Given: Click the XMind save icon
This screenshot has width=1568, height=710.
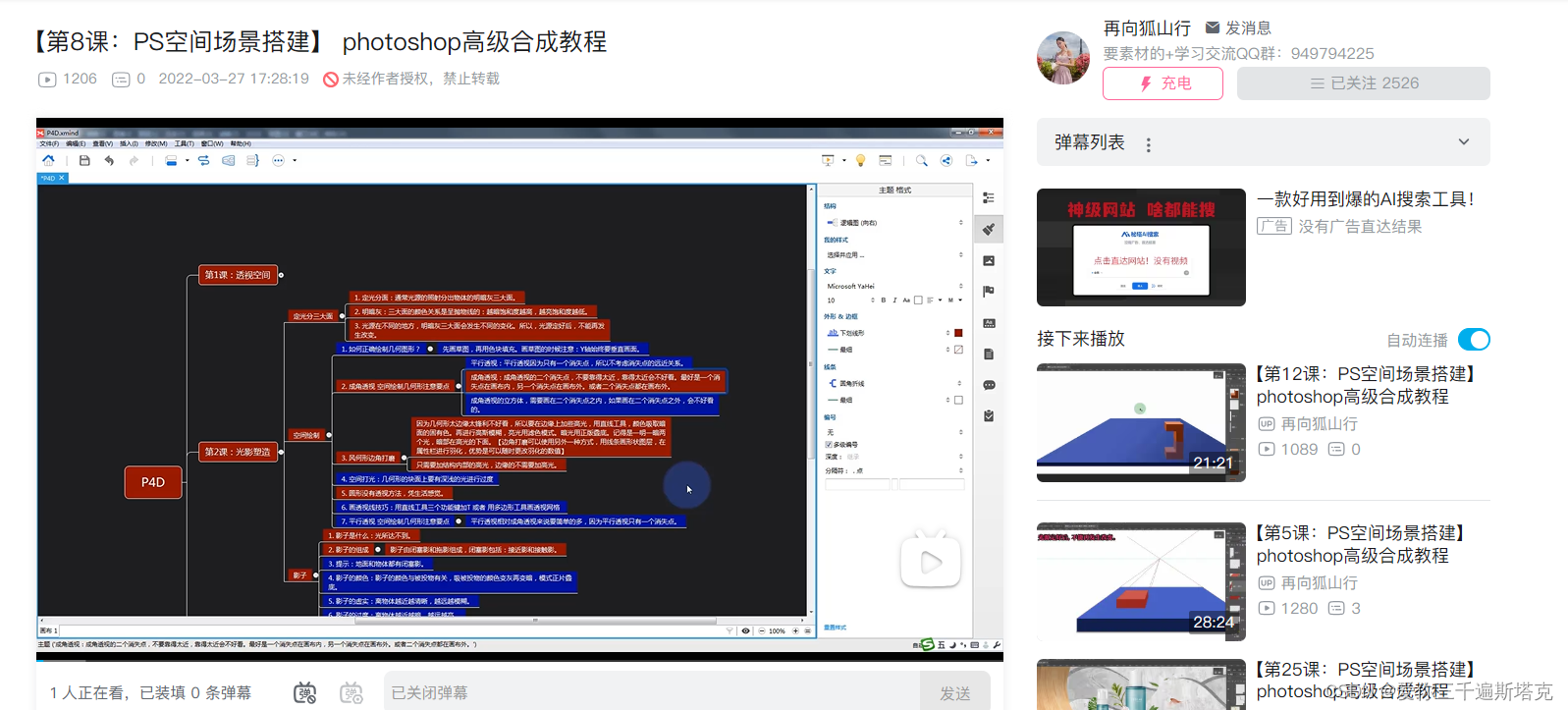Looking at the screenshot, I should pos(84,160).
